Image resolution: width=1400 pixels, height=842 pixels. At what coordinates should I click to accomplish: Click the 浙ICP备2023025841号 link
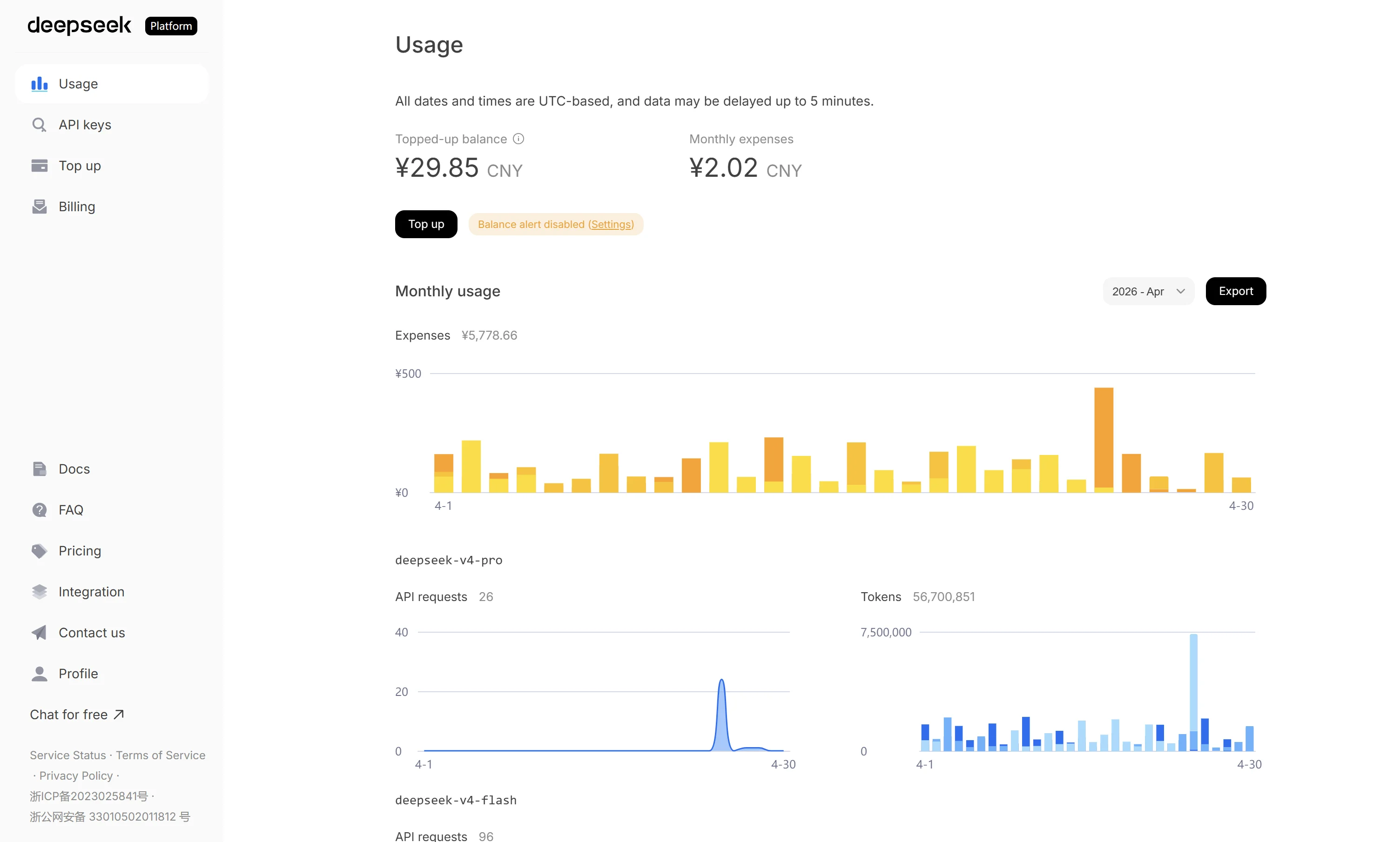coord(88,796)
